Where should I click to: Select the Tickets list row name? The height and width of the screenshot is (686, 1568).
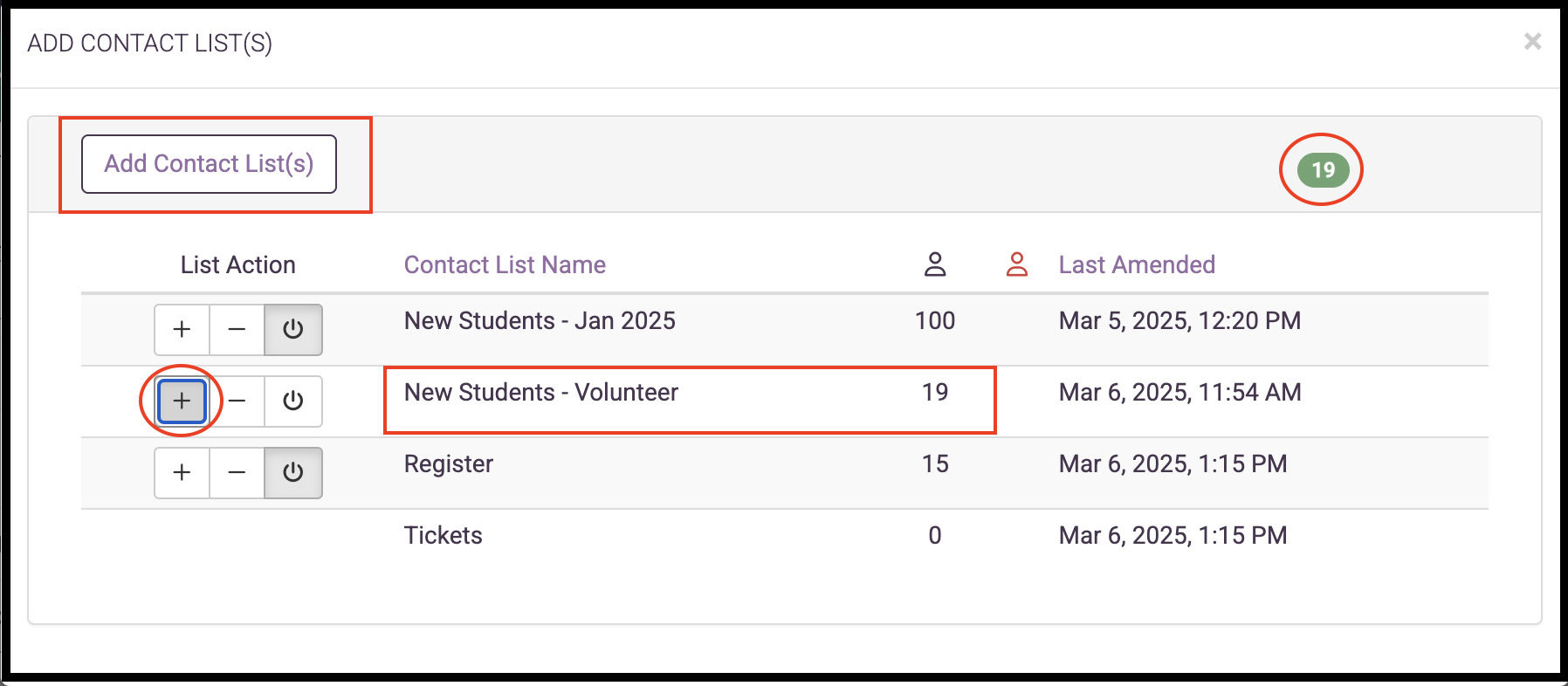coord(443,535)
